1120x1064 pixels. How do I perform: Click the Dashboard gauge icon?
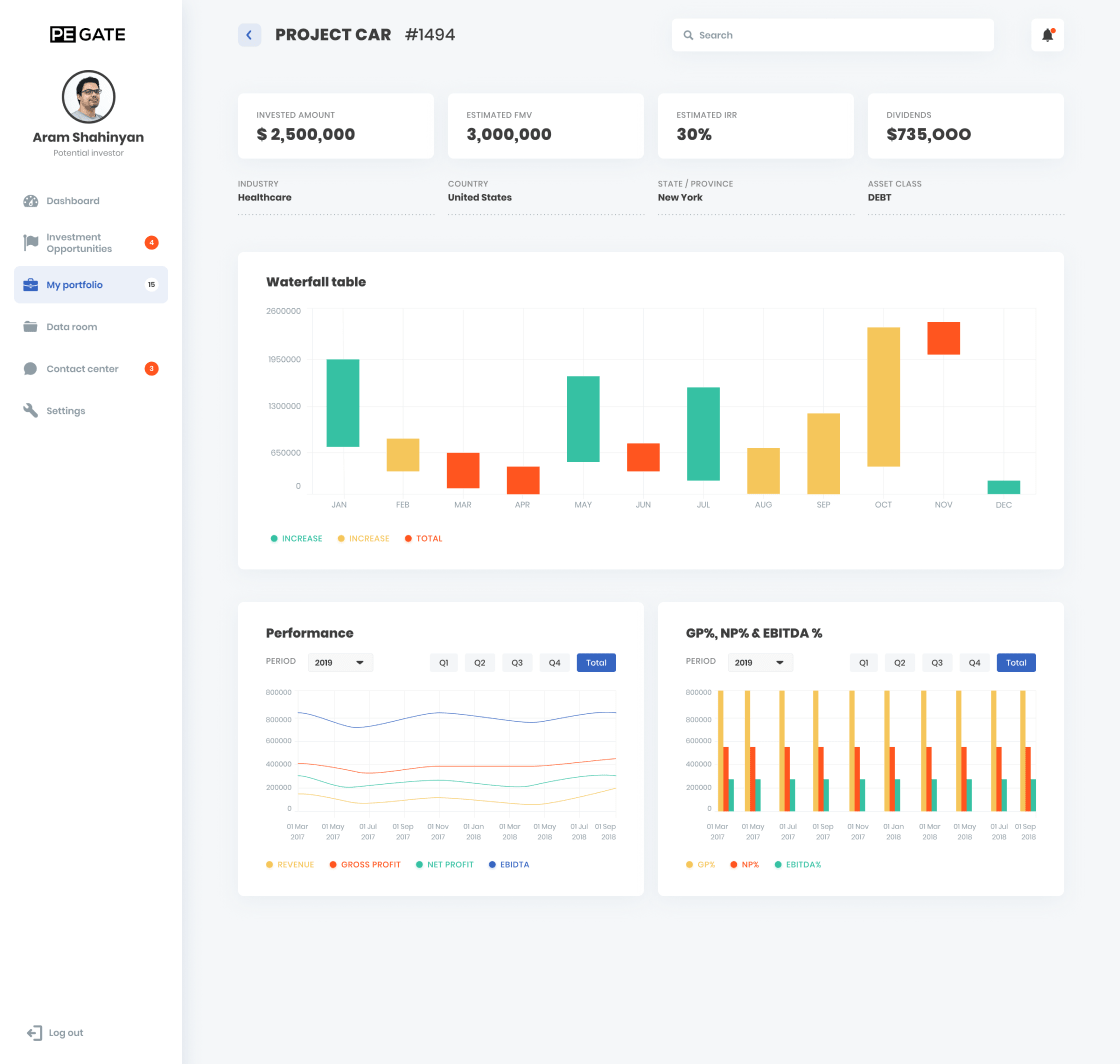(30, 201)
